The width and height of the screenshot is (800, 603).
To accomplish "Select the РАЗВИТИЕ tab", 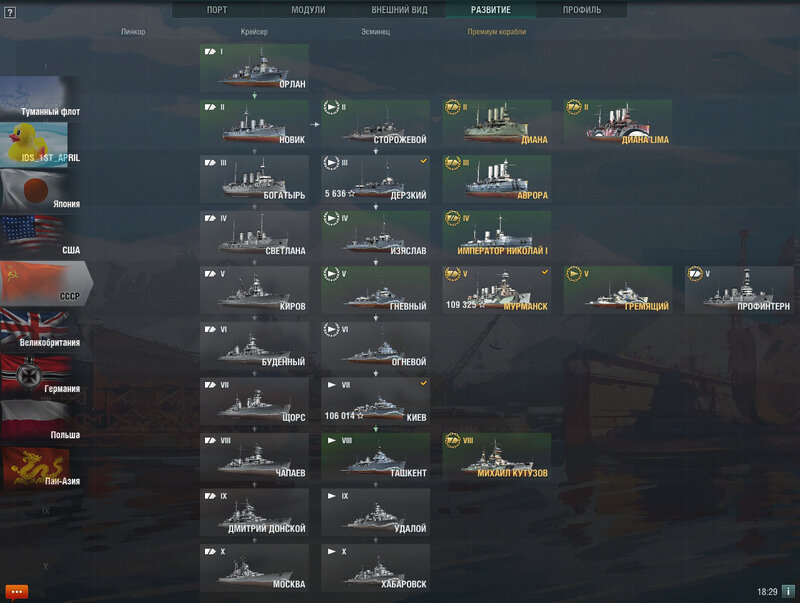I will [491, 10].
